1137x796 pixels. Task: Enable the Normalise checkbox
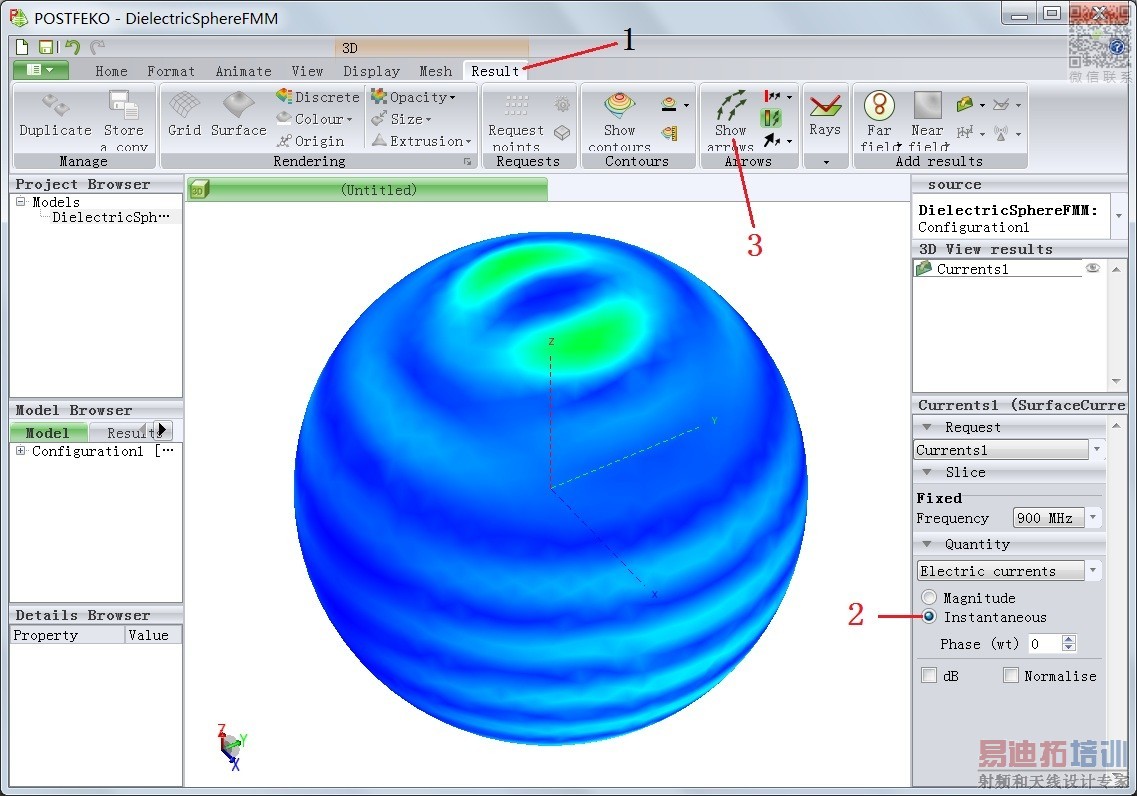tap(1011, 675)
